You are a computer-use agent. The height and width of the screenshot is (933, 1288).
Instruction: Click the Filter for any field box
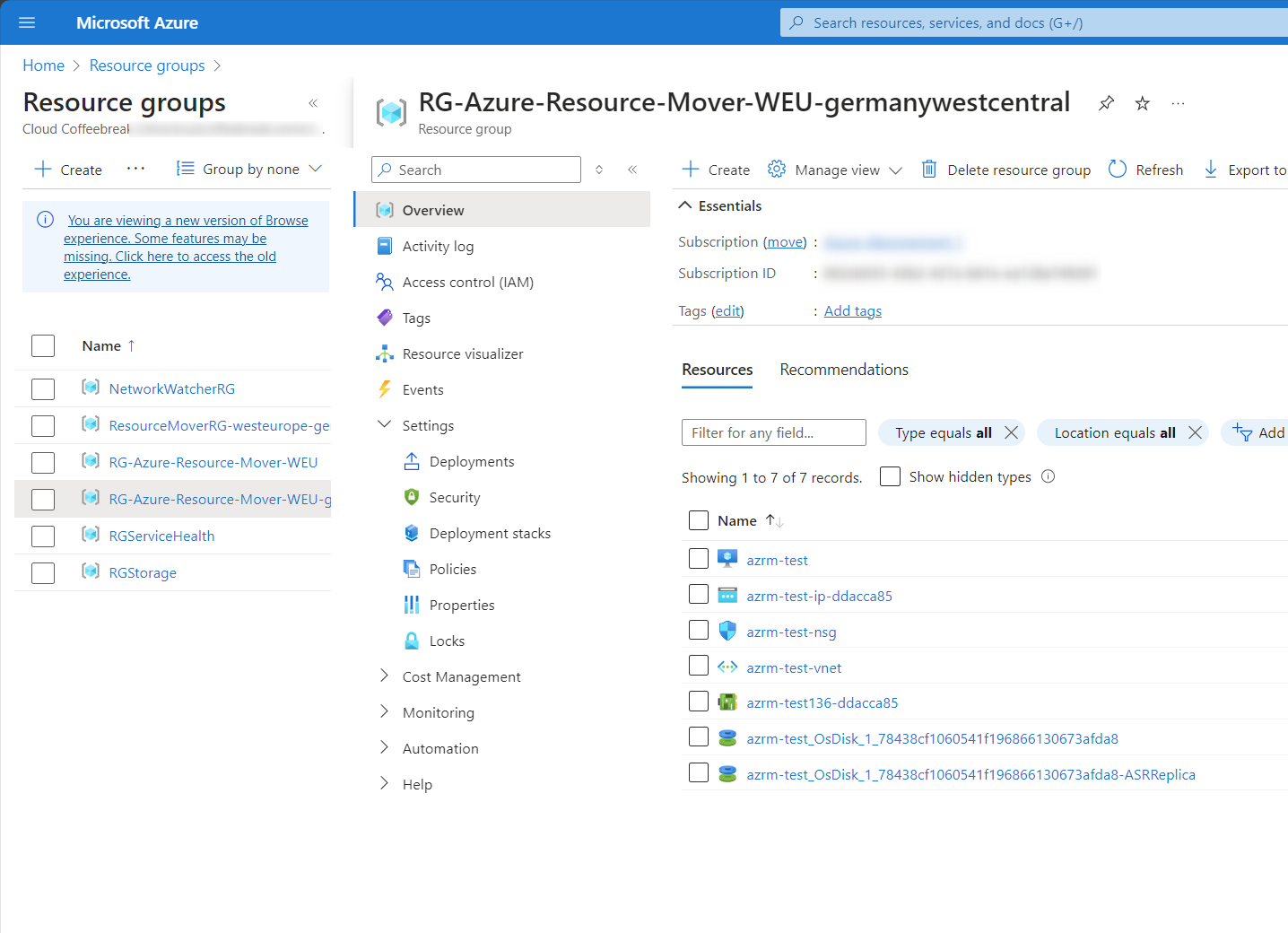(773, 432)
